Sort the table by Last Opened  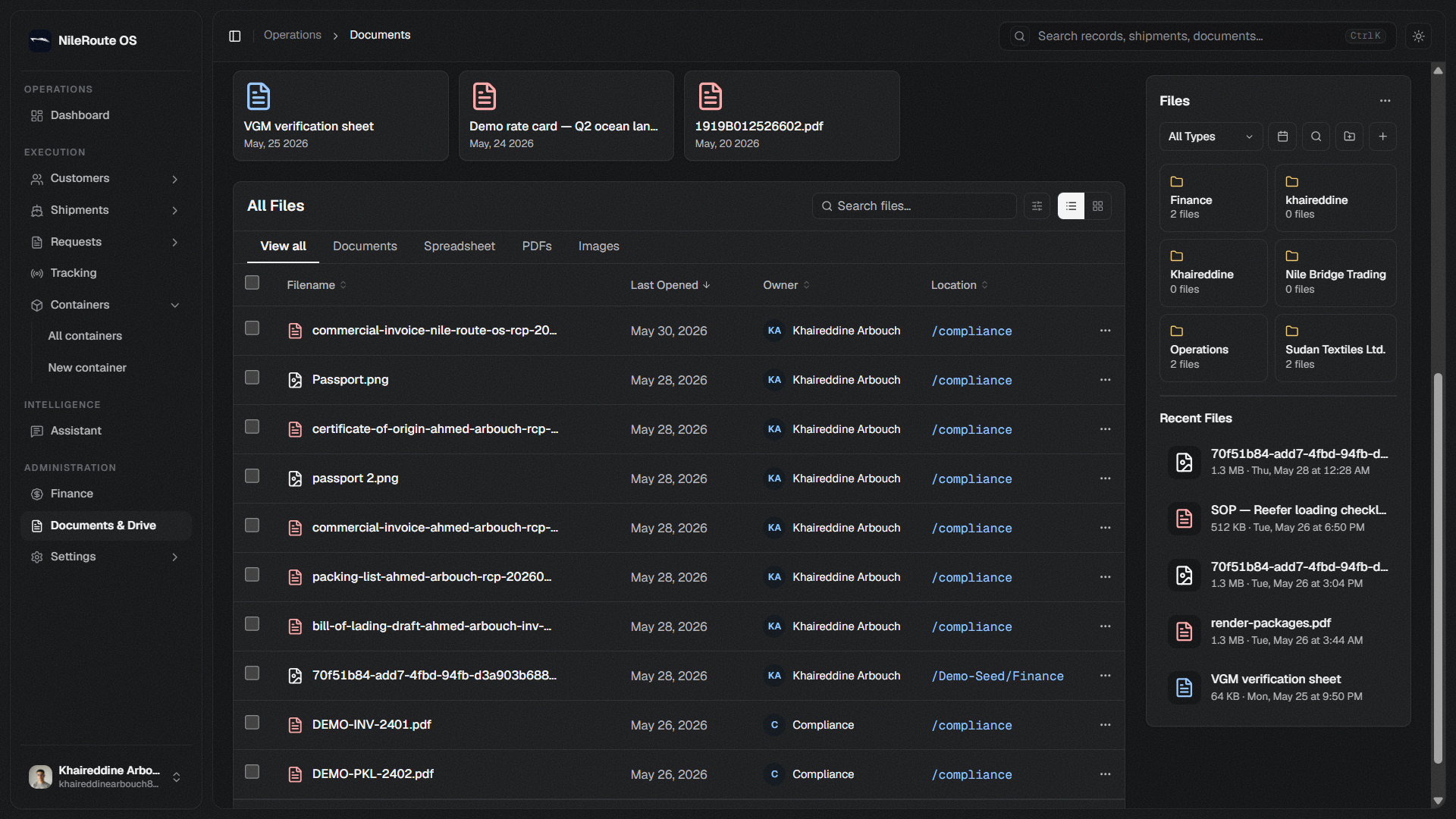pyautogui.click(x=670, y=285)
